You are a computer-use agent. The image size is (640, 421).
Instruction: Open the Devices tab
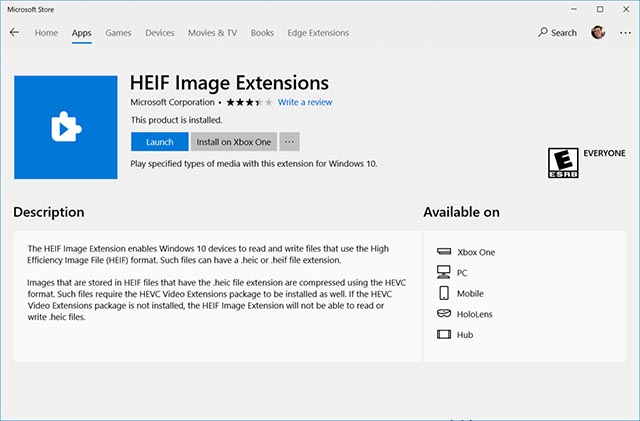pyautogui.click(x=160, y=33)
